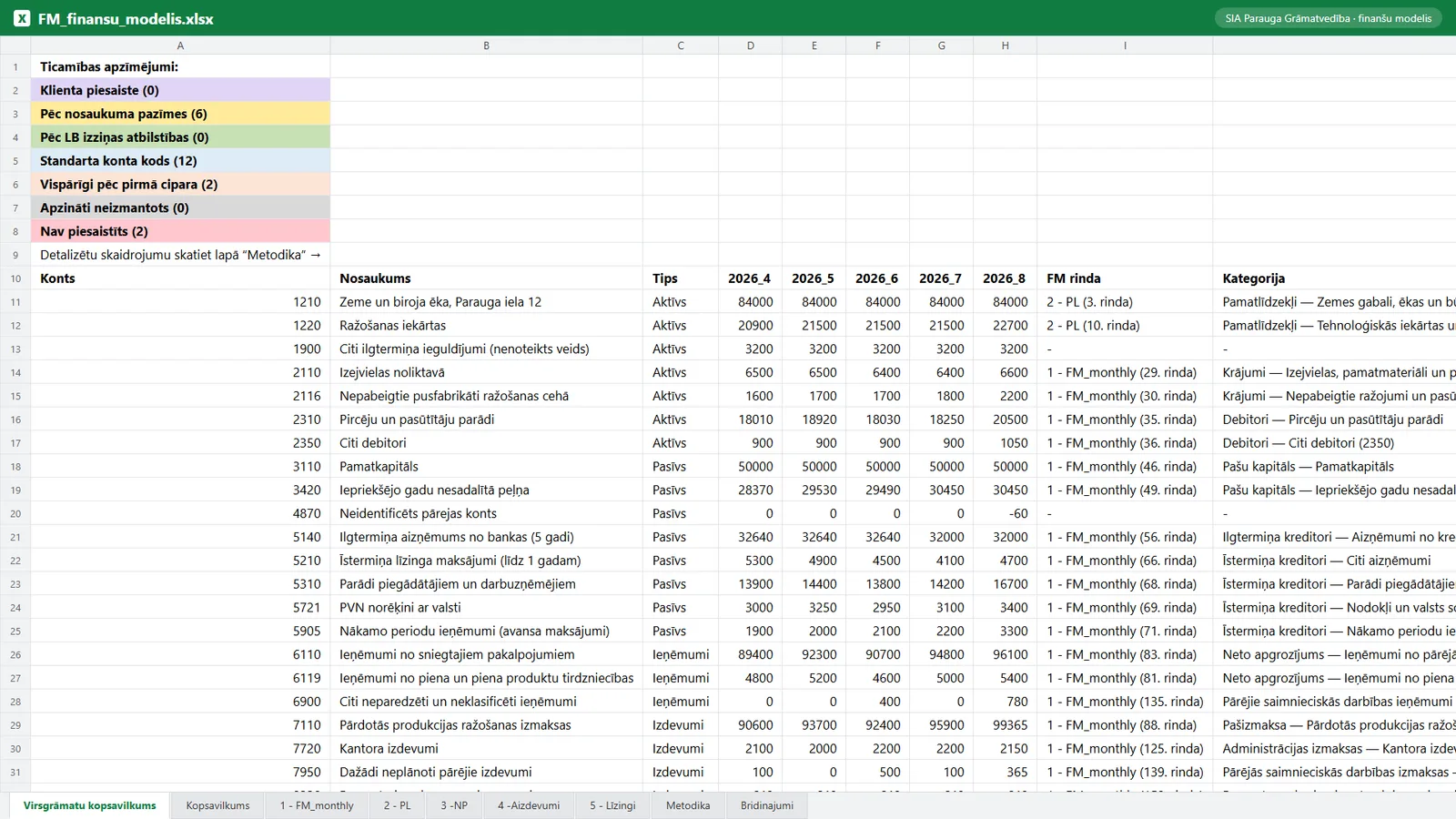The width and height of the screenshot is (1456, 819).
Task: Click the Excel file icon in title bar
Action: [22, 18]
